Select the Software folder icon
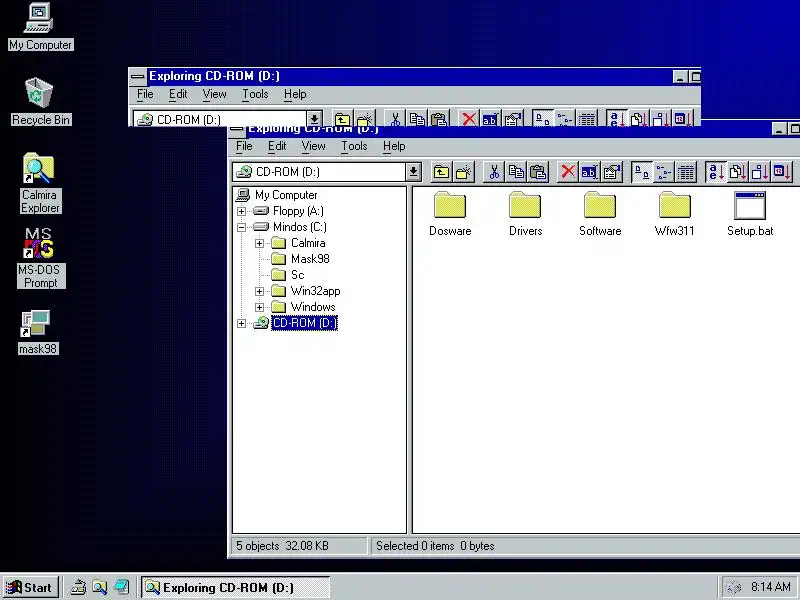 [x=600, y=205]
